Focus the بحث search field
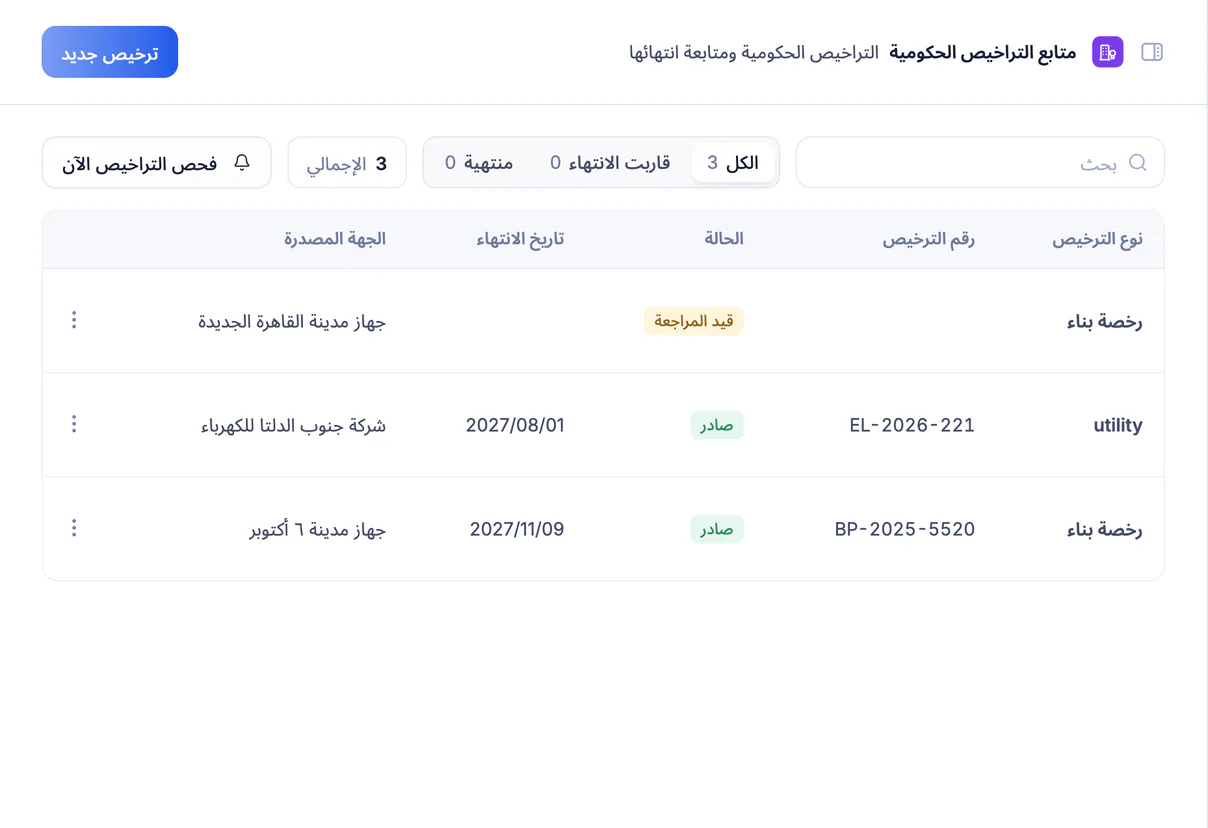 click(980, 163)
